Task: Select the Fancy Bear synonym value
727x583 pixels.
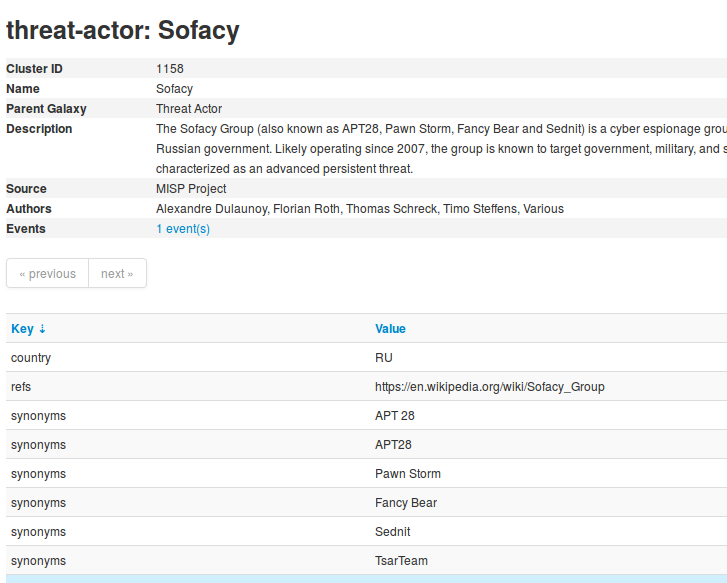Action: 406,503
